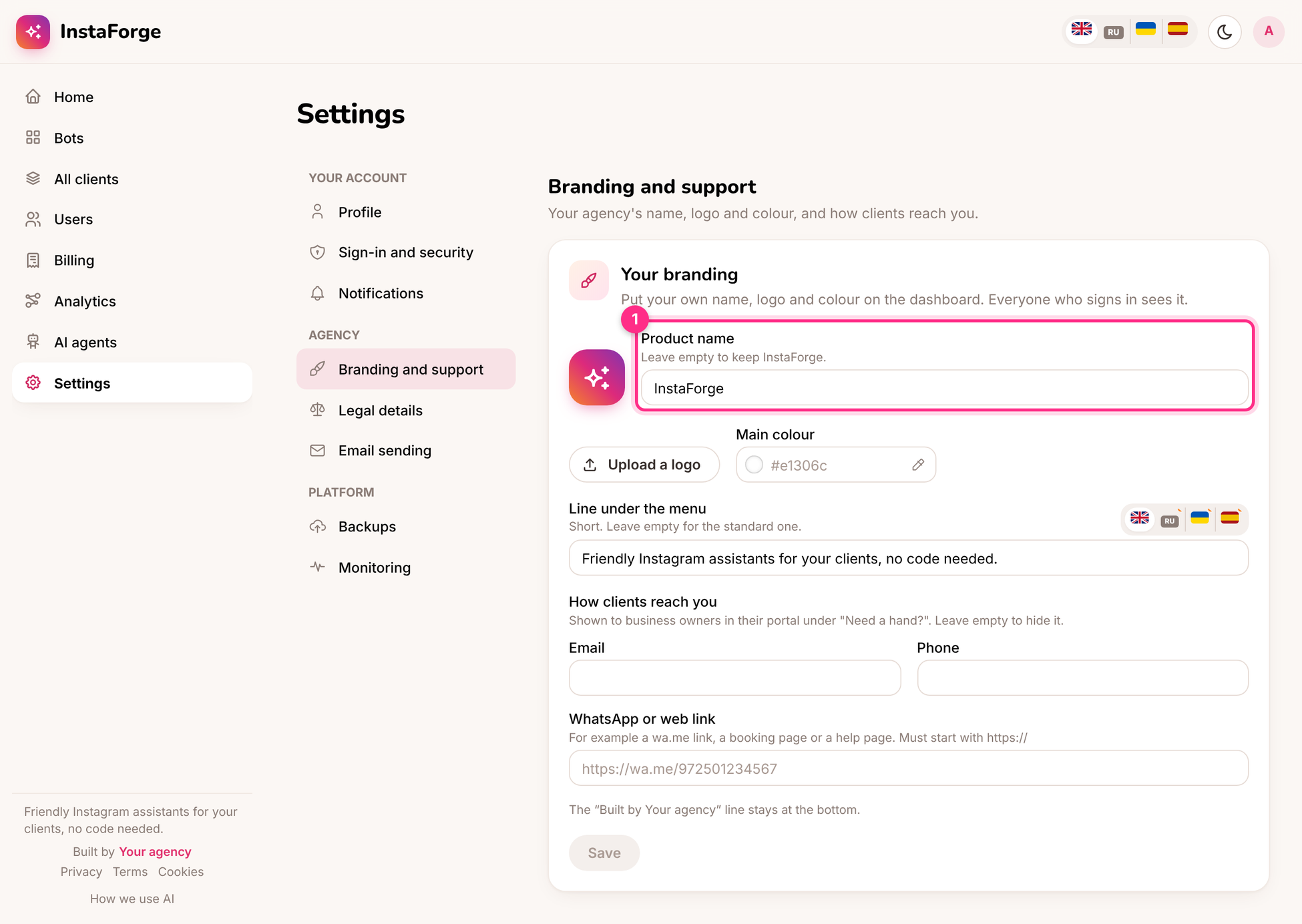Open How we use AI link
This screenshot has height=924, width=1302.
(132, 899)
